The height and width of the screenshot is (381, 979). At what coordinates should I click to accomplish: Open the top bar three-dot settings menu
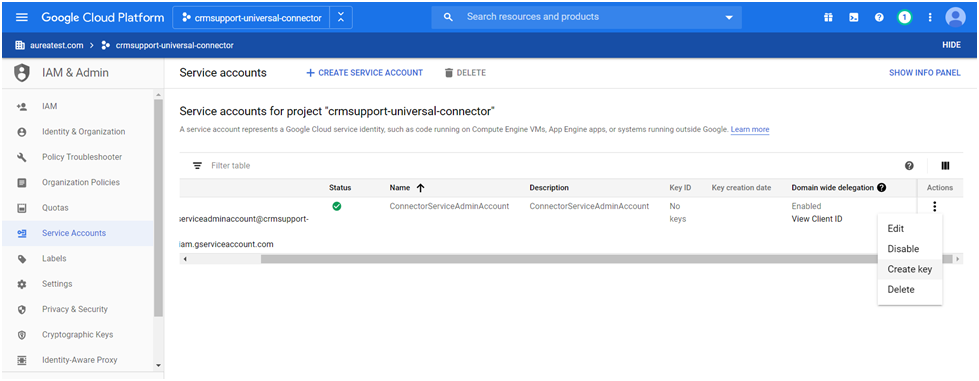(930, 17)
